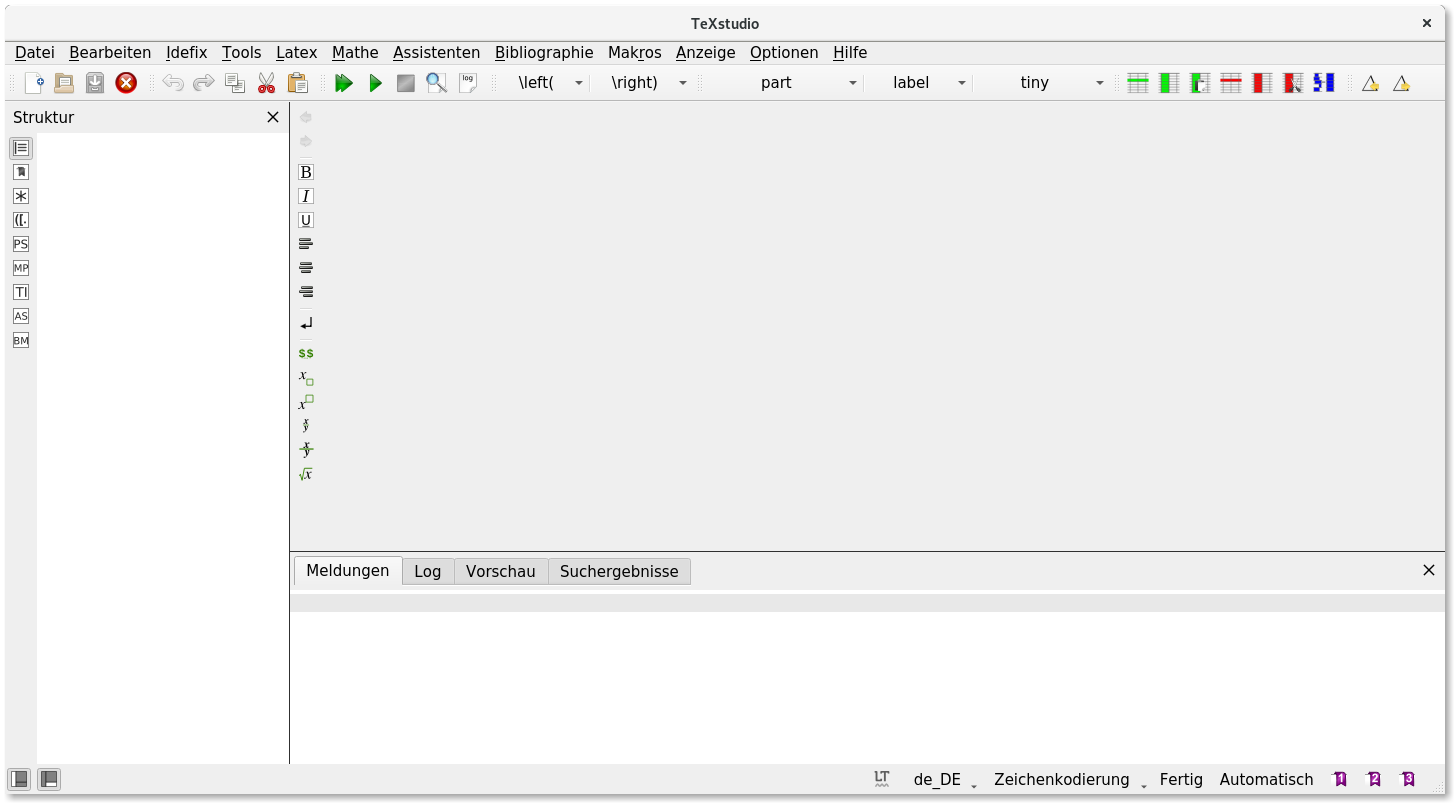
Task: Click the save document icon
Action: 95,83
